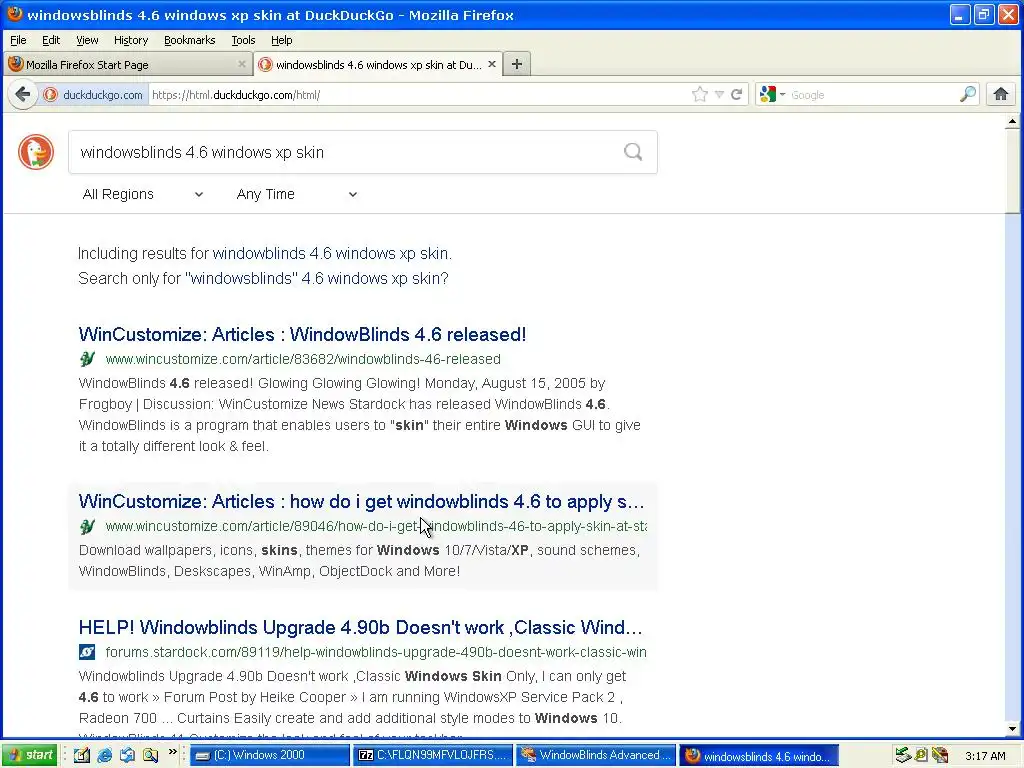
Task: Select the windowsblinds 4.6 search tab
Action: (x=377, y=64)
